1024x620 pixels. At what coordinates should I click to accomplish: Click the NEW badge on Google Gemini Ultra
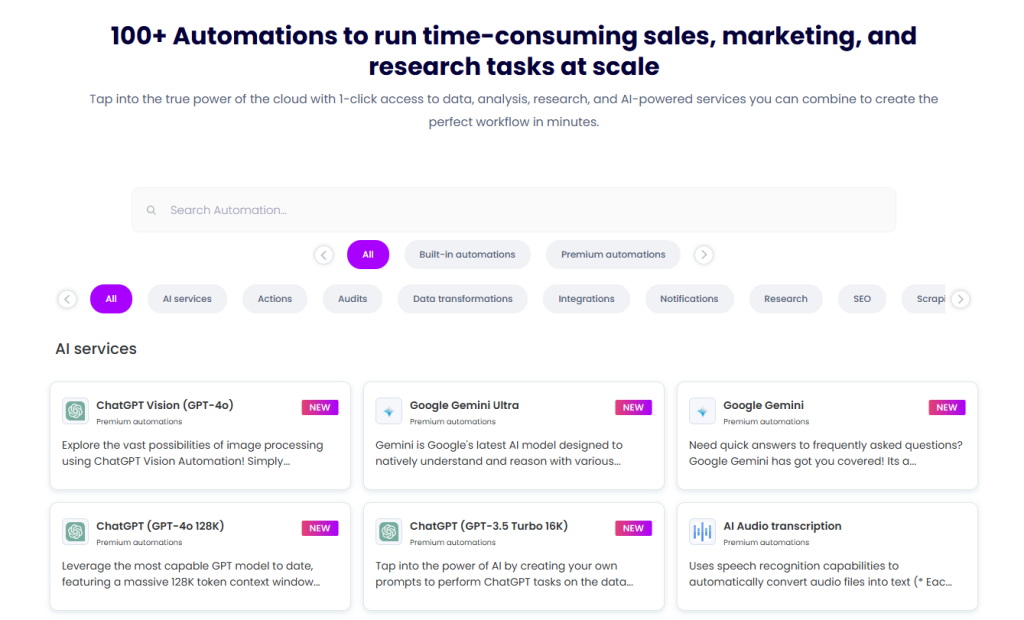click(633, 407)
